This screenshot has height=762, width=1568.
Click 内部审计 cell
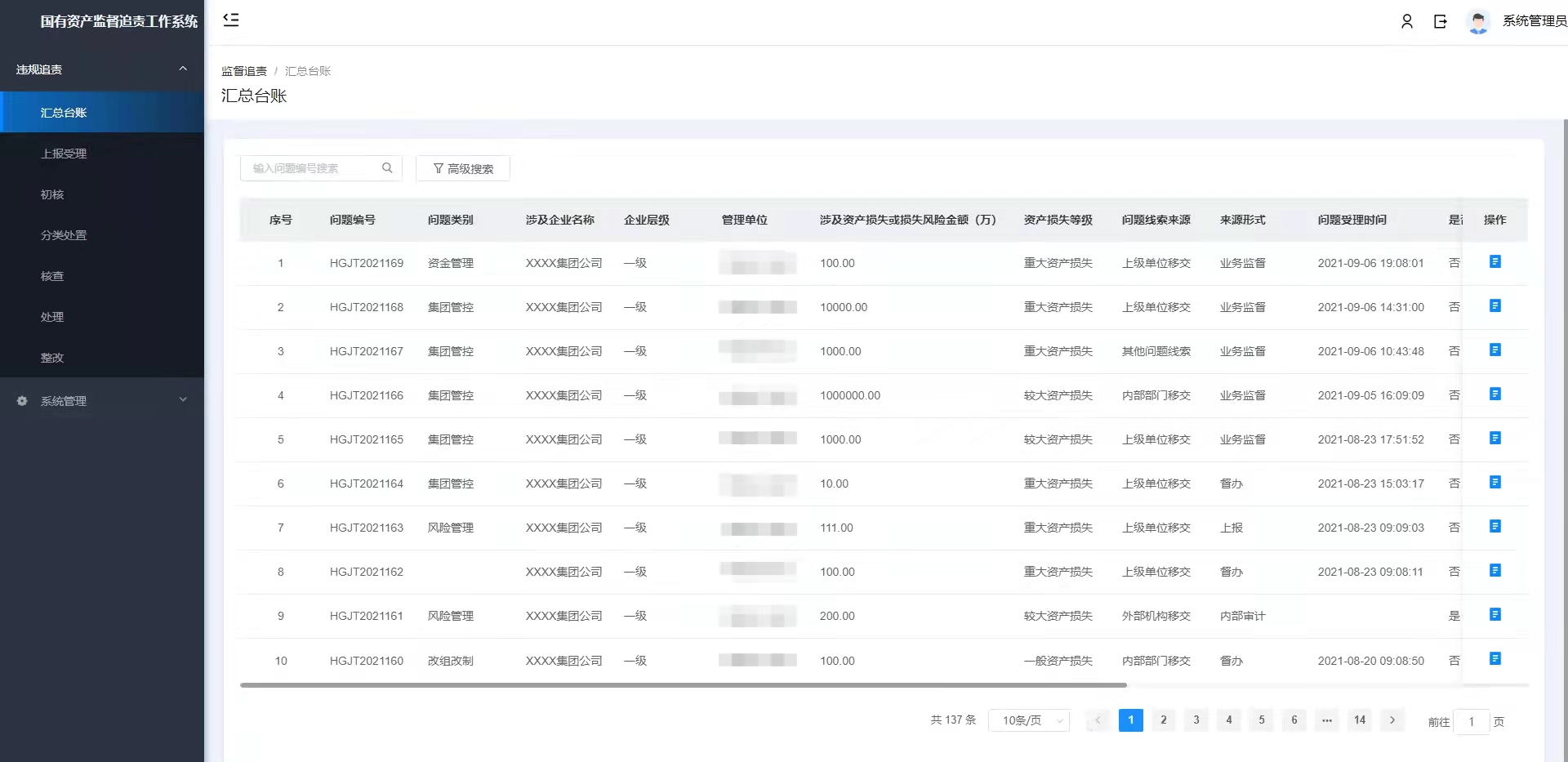click(x=1243, y=616)
